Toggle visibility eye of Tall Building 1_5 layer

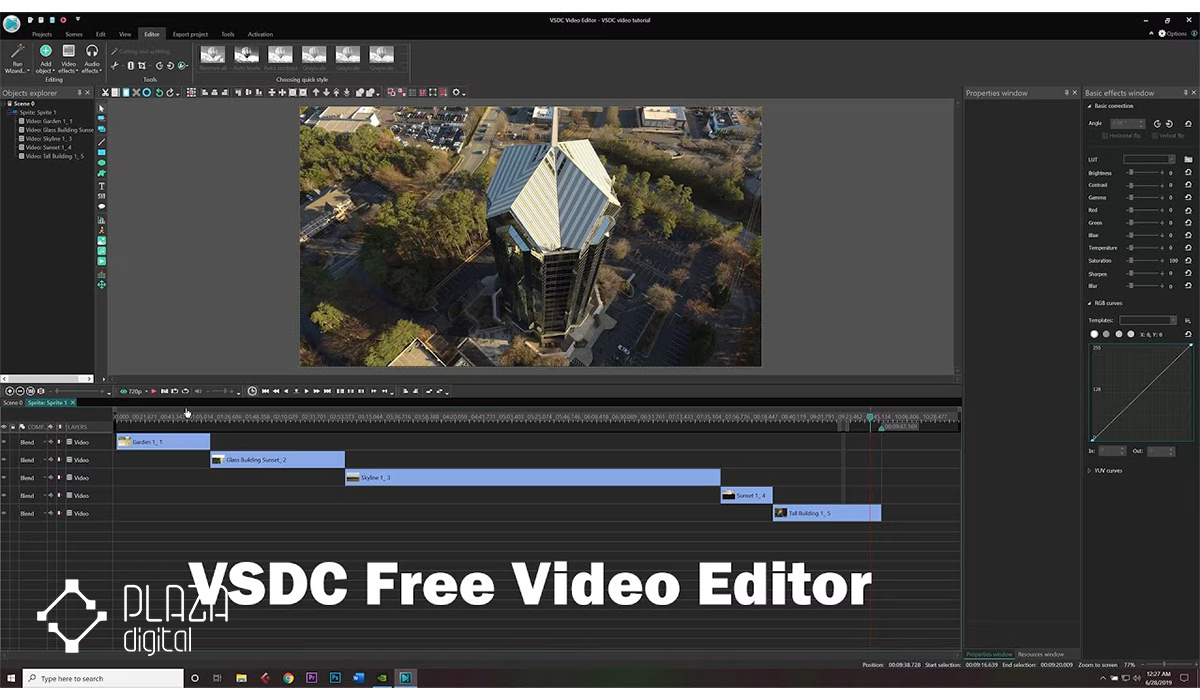point(4,514)
